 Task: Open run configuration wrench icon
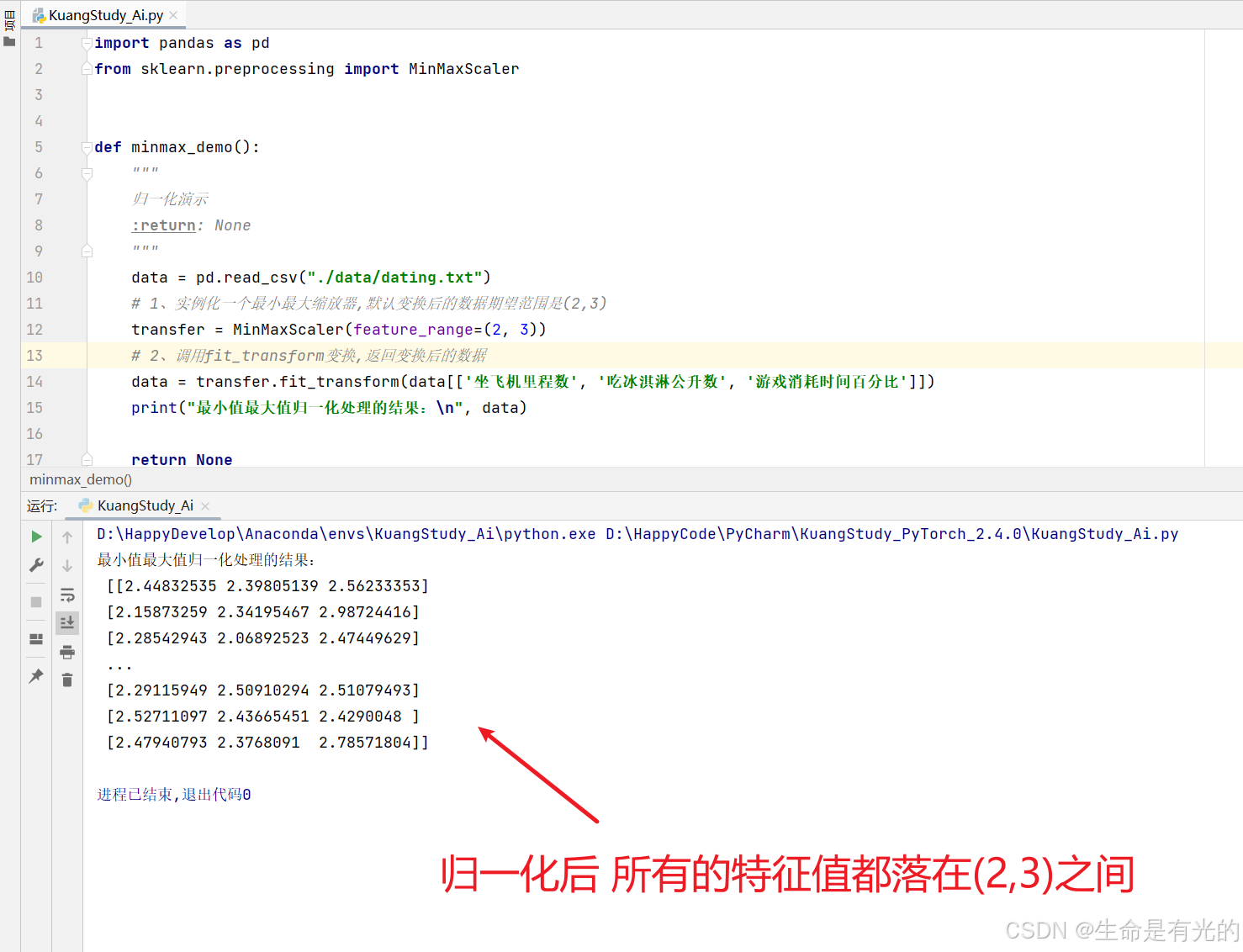point(36,566)
